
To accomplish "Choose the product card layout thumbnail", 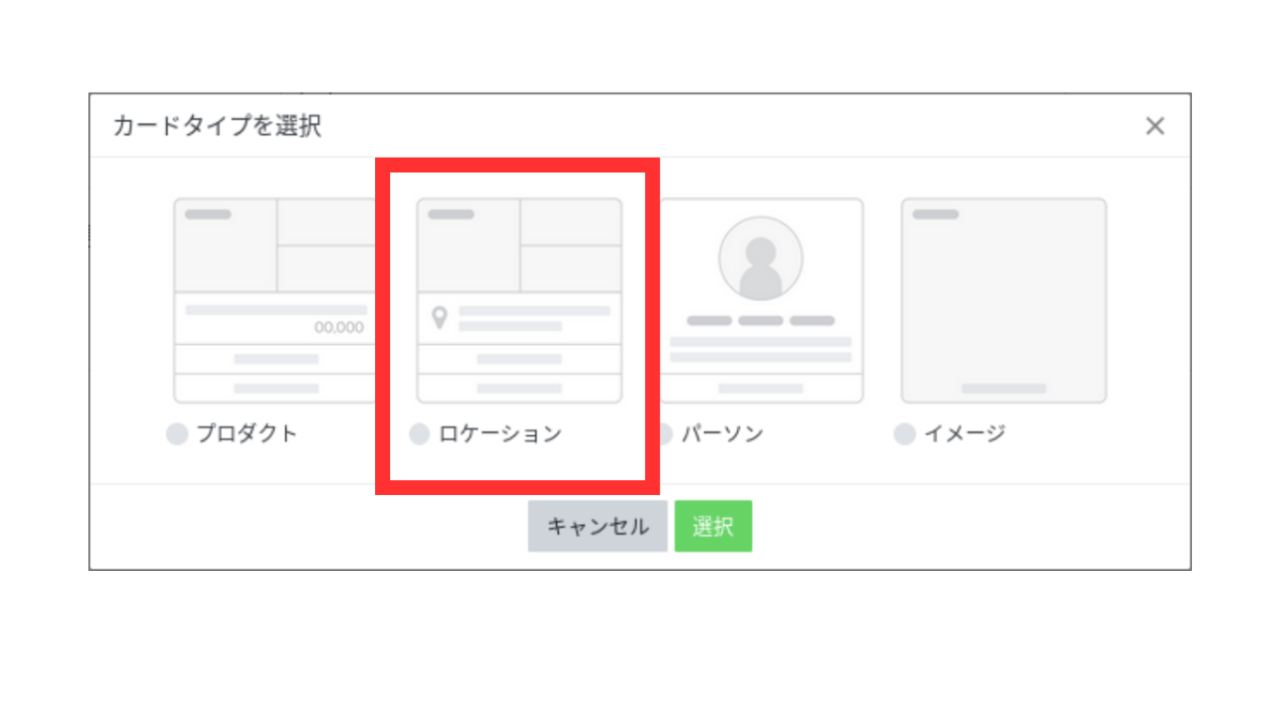I will (x=276, y=300).
